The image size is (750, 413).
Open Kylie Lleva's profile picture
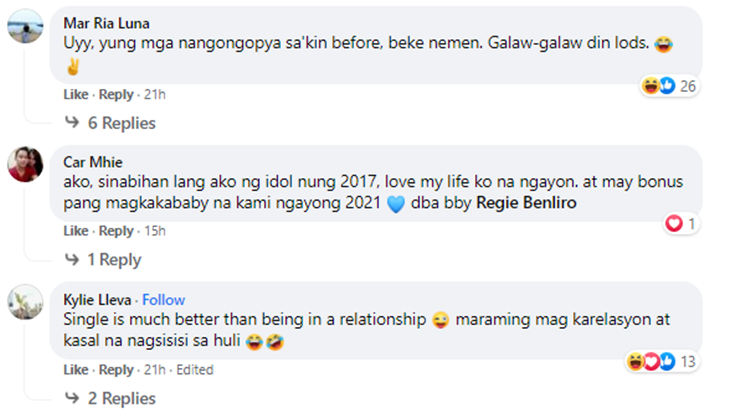(25, 303)
